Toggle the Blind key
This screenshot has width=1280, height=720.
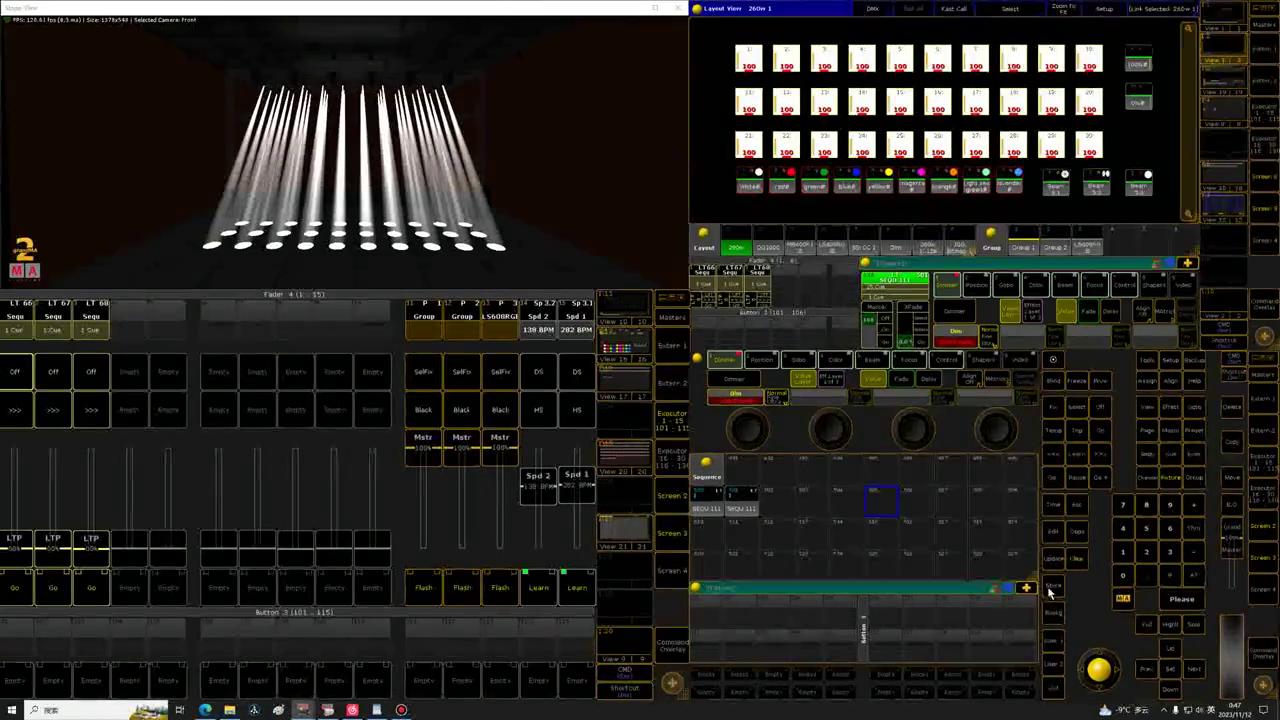click(x=1053, y=381)
